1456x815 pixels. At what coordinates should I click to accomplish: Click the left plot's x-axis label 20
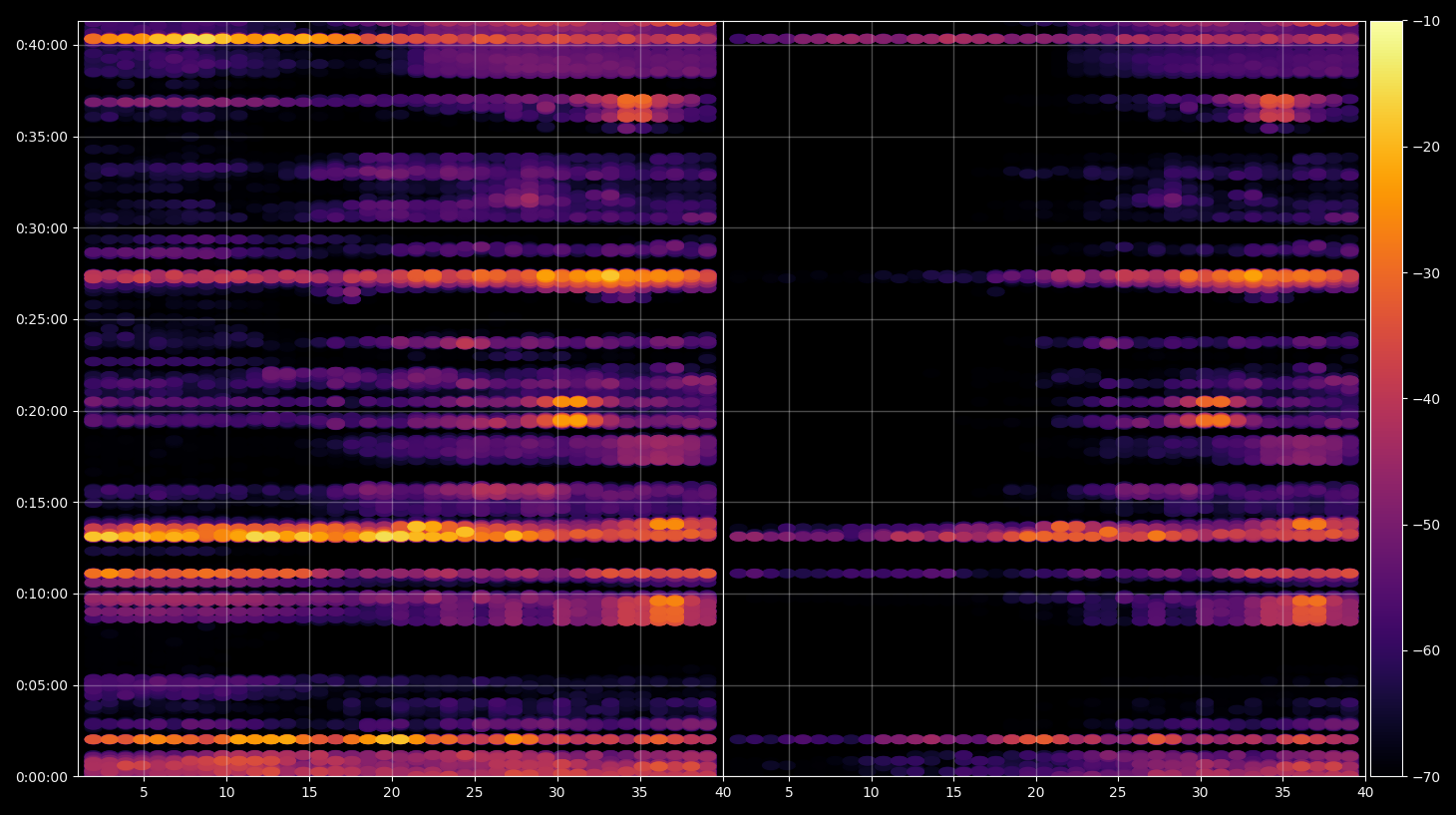392,793
